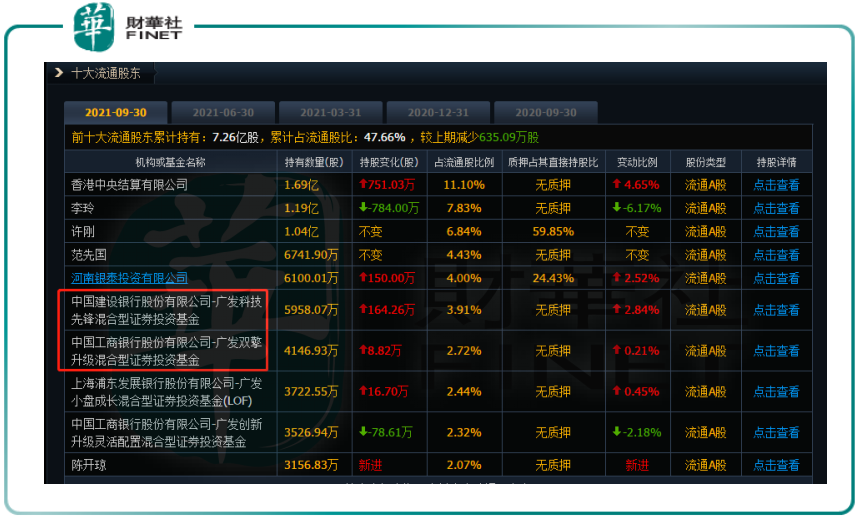Click 点击查看 in the 许刚 row

pos(776,232)
